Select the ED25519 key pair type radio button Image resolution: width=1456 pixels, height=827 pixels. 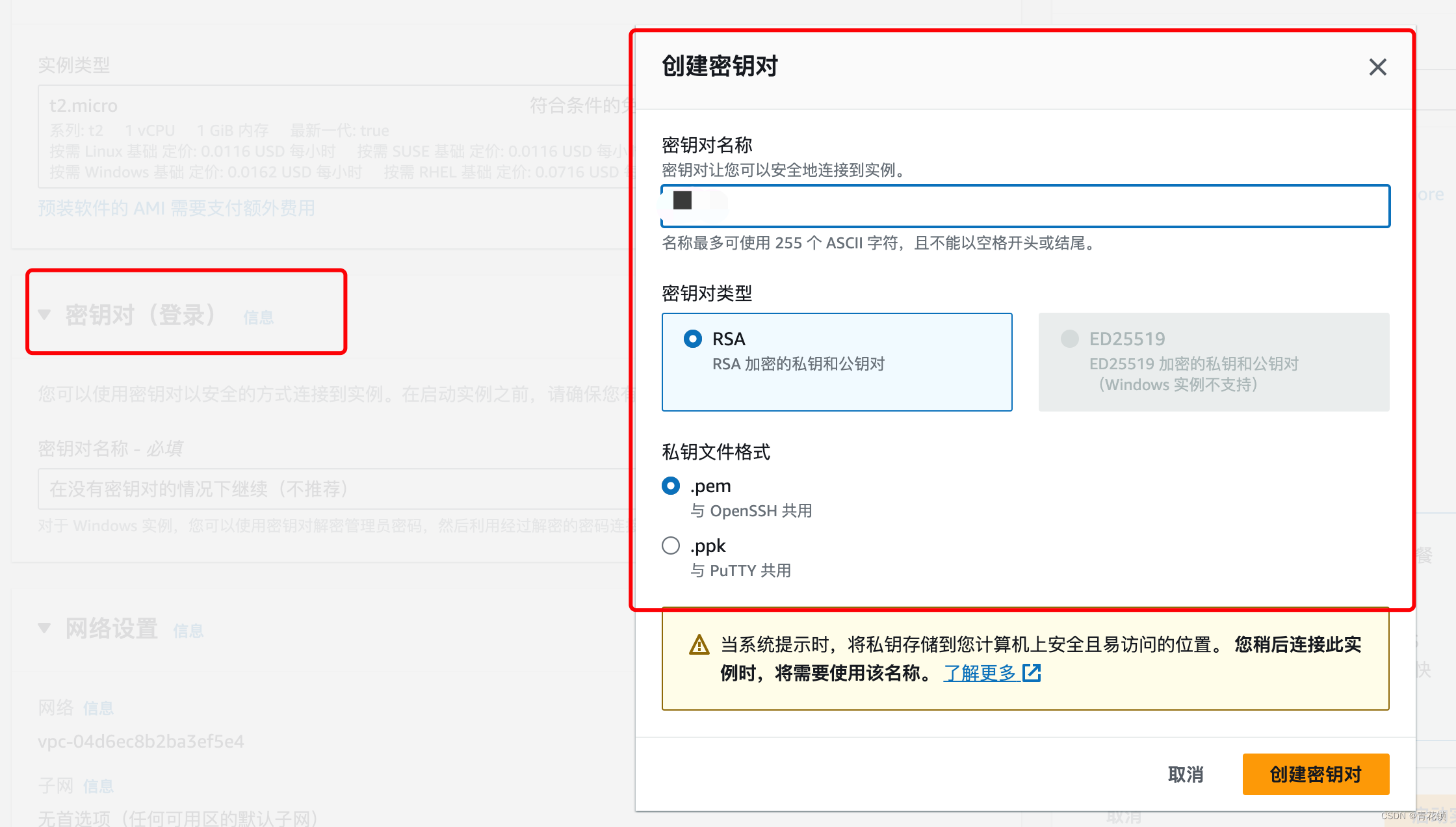point(1069,339)
